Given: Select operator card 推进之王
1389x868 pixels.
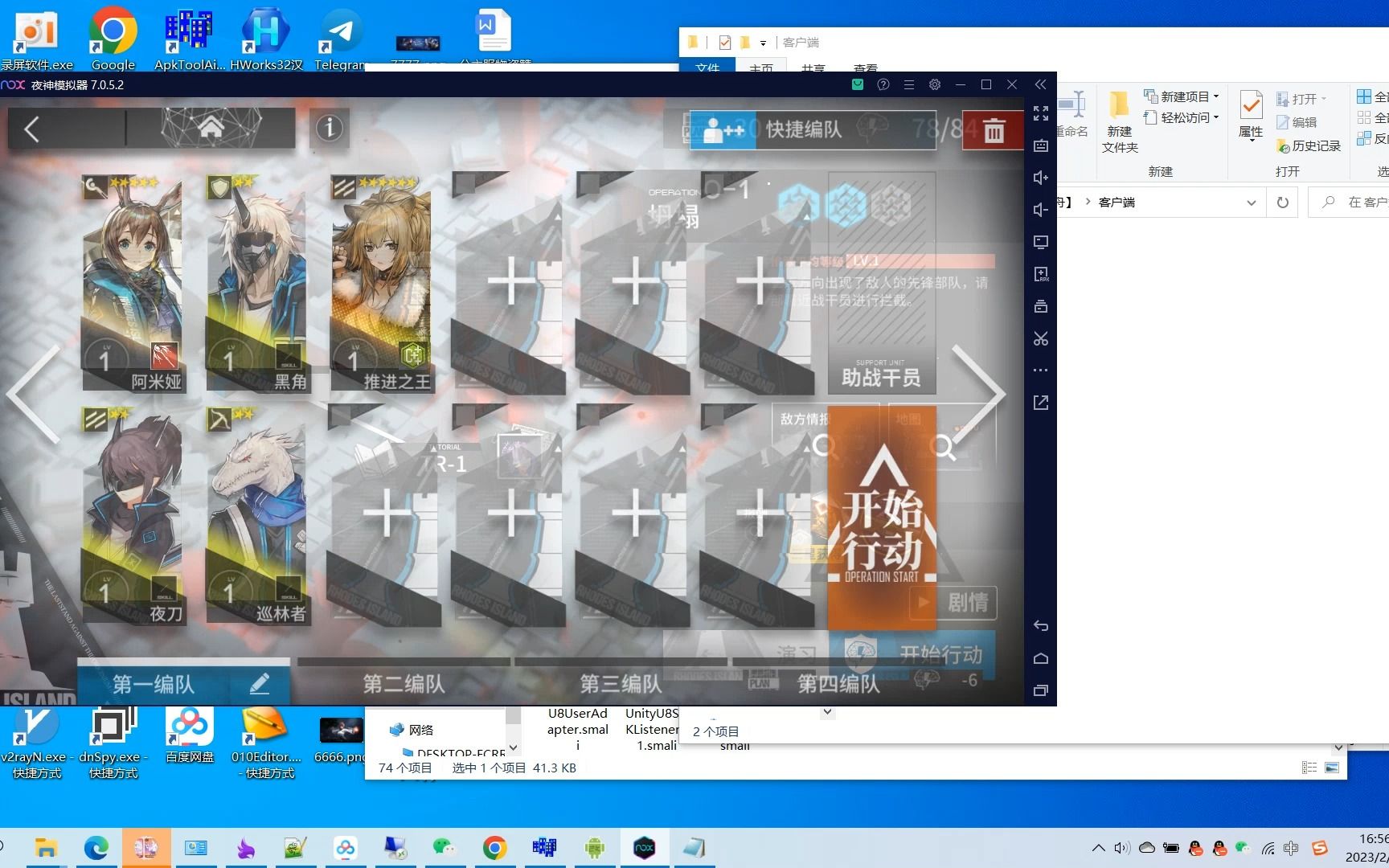Looking at the screenshot, I should [382, 285].
